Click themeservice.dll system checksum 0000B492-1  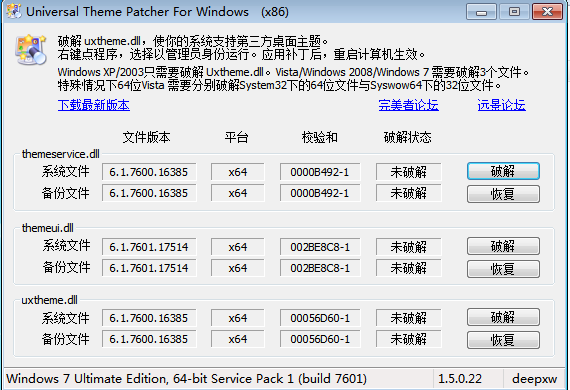320,172
